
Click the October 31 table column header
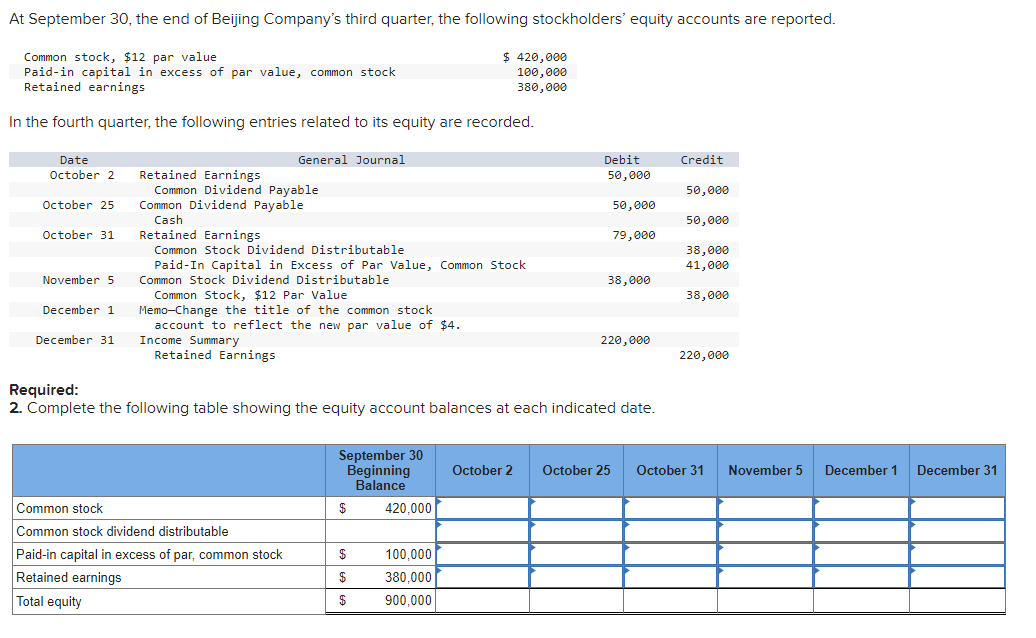click(x=670, y=470)
